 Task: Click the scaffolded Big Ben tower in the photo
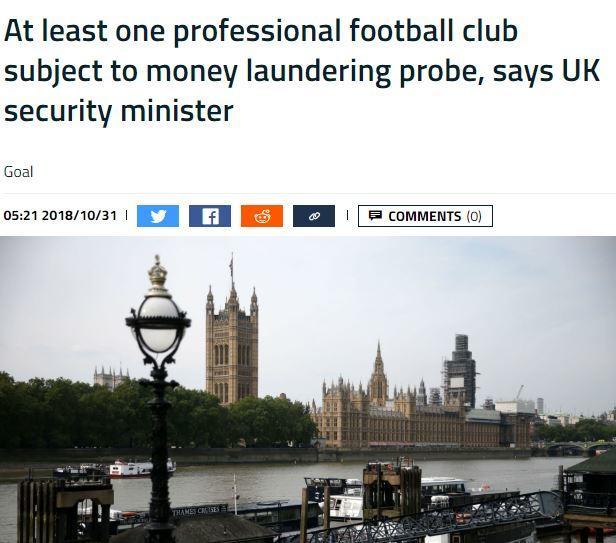click(460, 371)
